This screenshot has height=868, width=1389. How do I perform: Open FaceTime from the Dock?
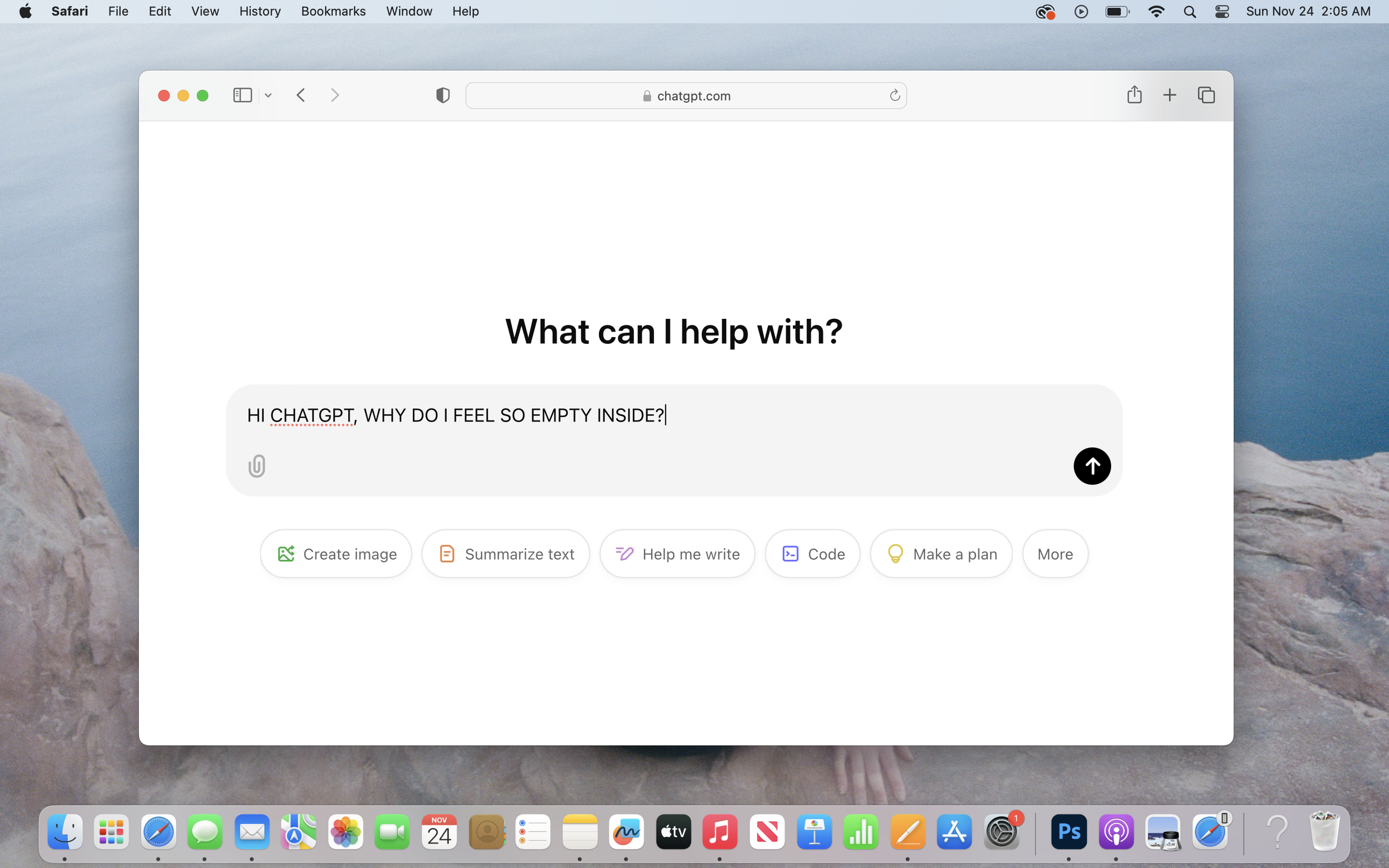coord(392,831)
